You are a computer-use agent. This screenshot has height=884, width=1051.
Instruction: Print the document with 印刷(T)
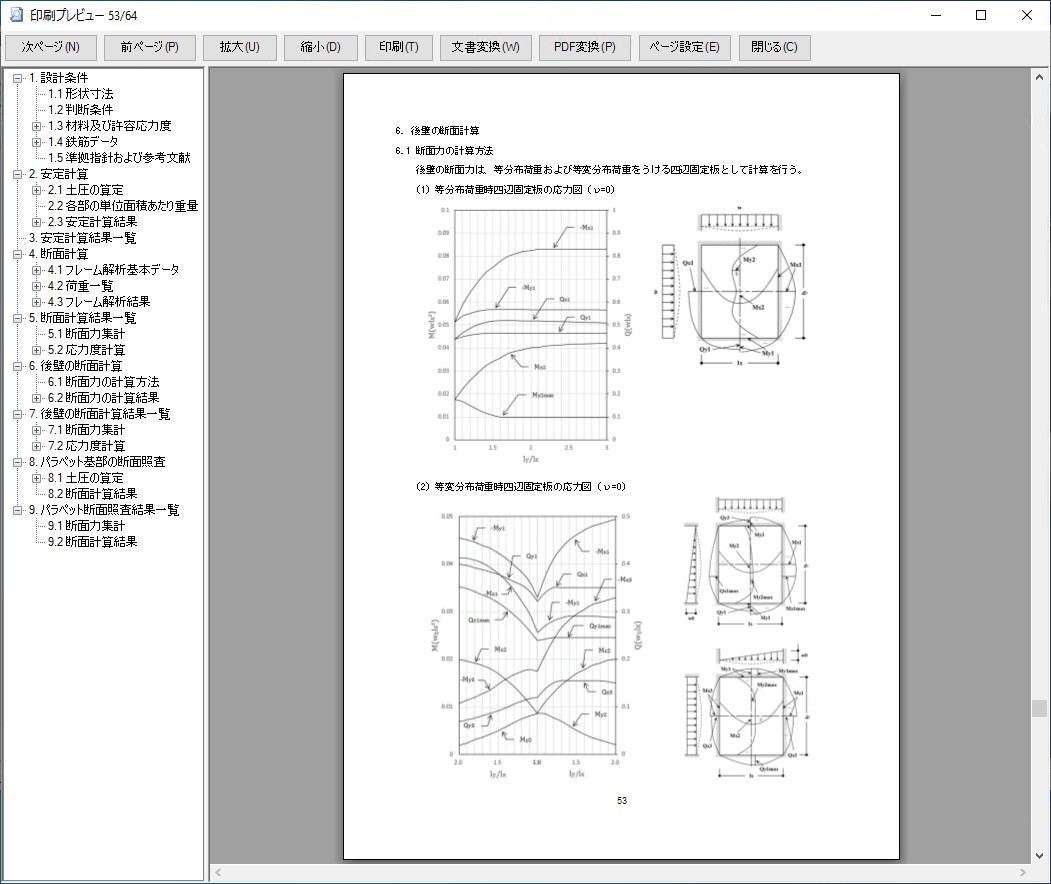pyautogui.click(x=399, y=47)
